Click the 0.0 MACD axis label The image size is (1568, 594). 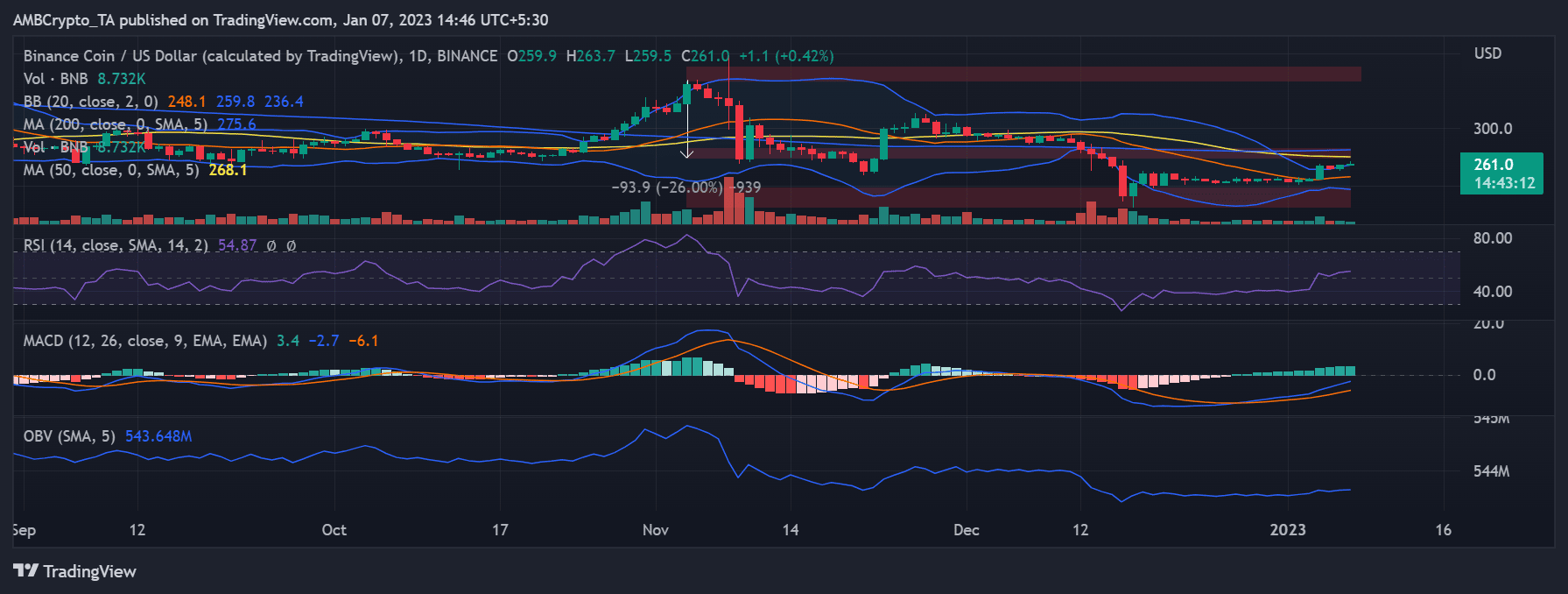point(1485,375)
